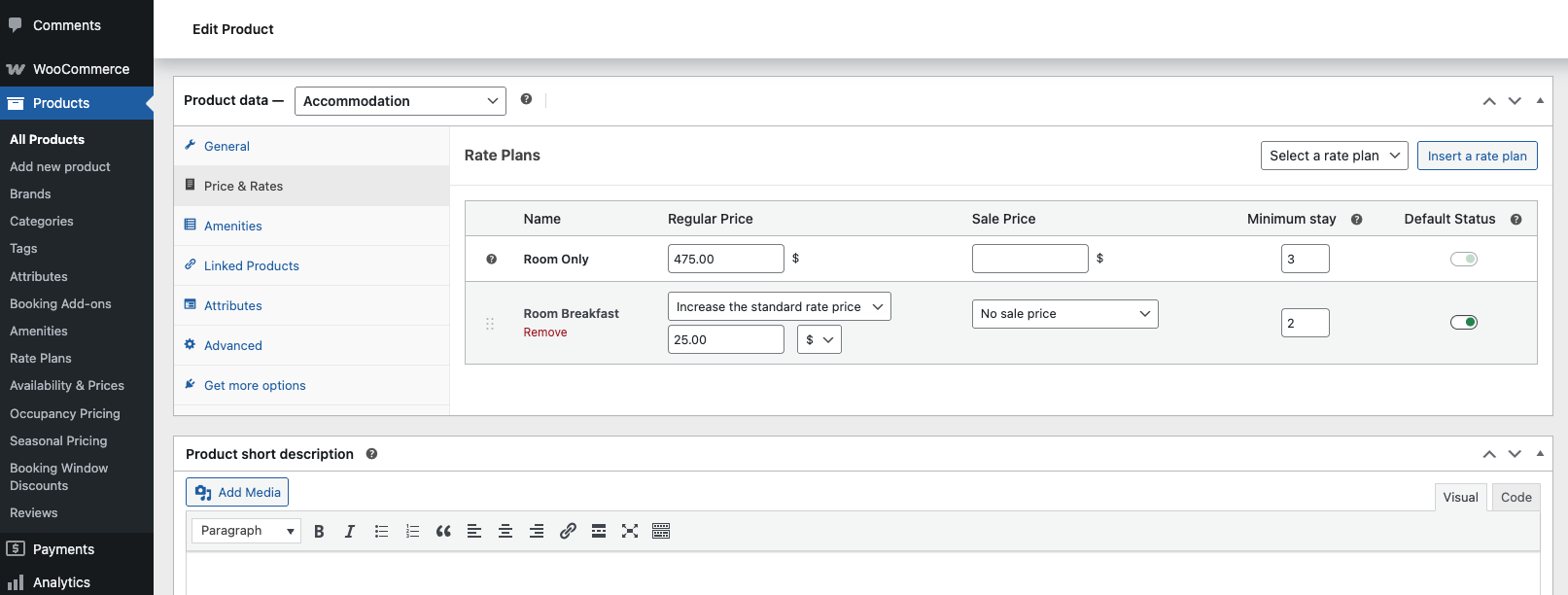Disable Room Breakfast default status toggle
The height and width of the screenshot is (595, 1568).
1463,323
